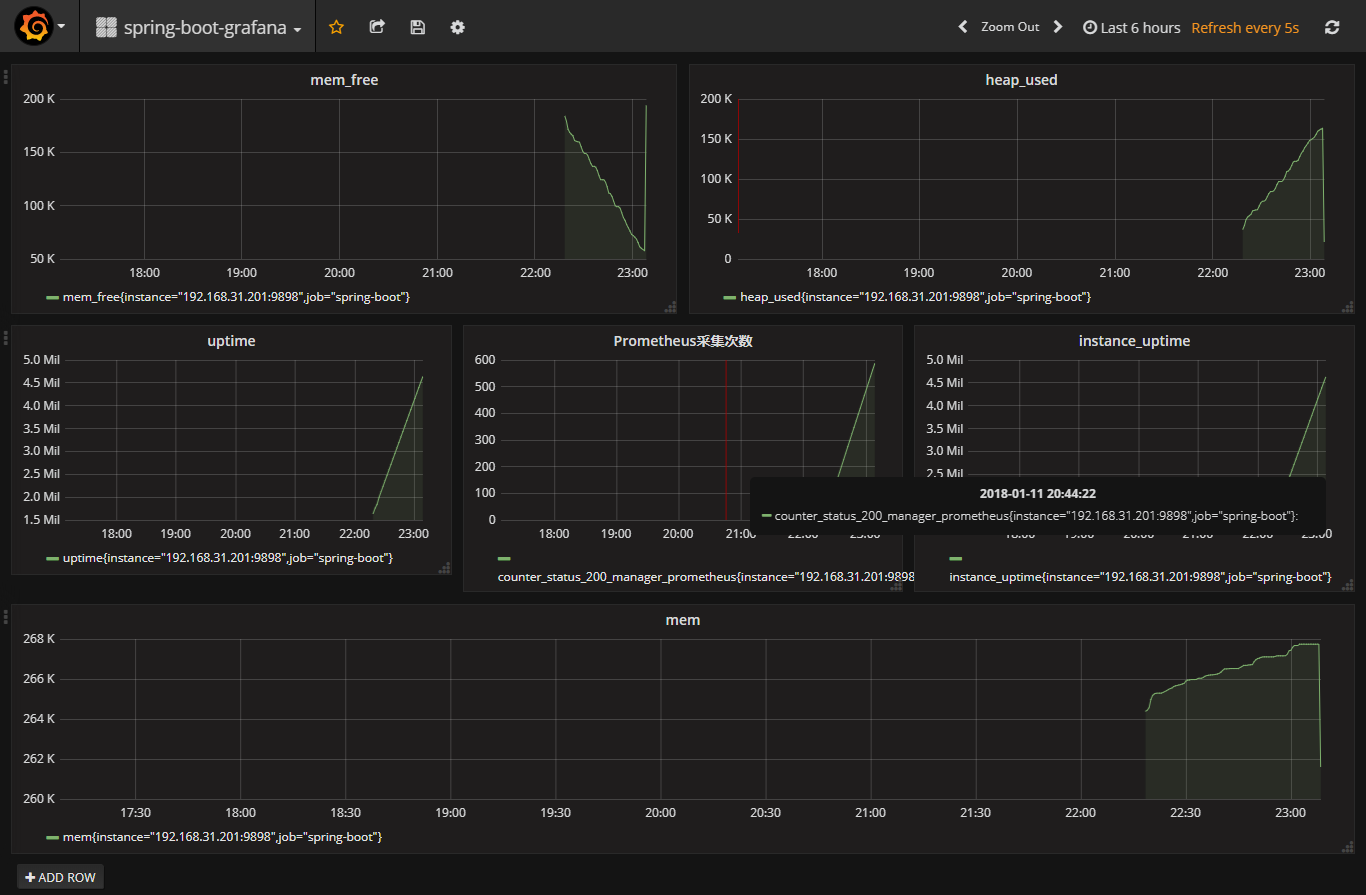
Task: Click the 22:30 tick label in mem
Action: (1185, 813)
